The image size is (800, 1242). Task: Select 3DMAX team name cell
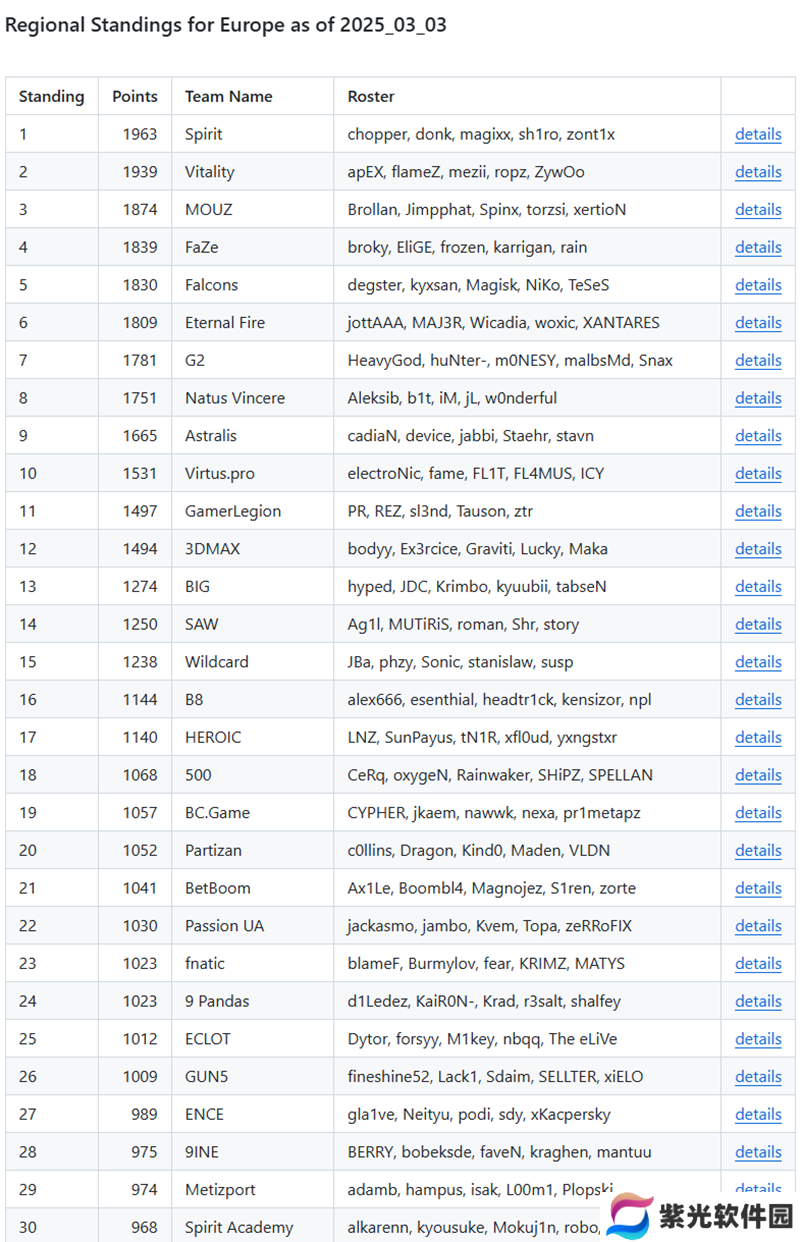[253, 549]
